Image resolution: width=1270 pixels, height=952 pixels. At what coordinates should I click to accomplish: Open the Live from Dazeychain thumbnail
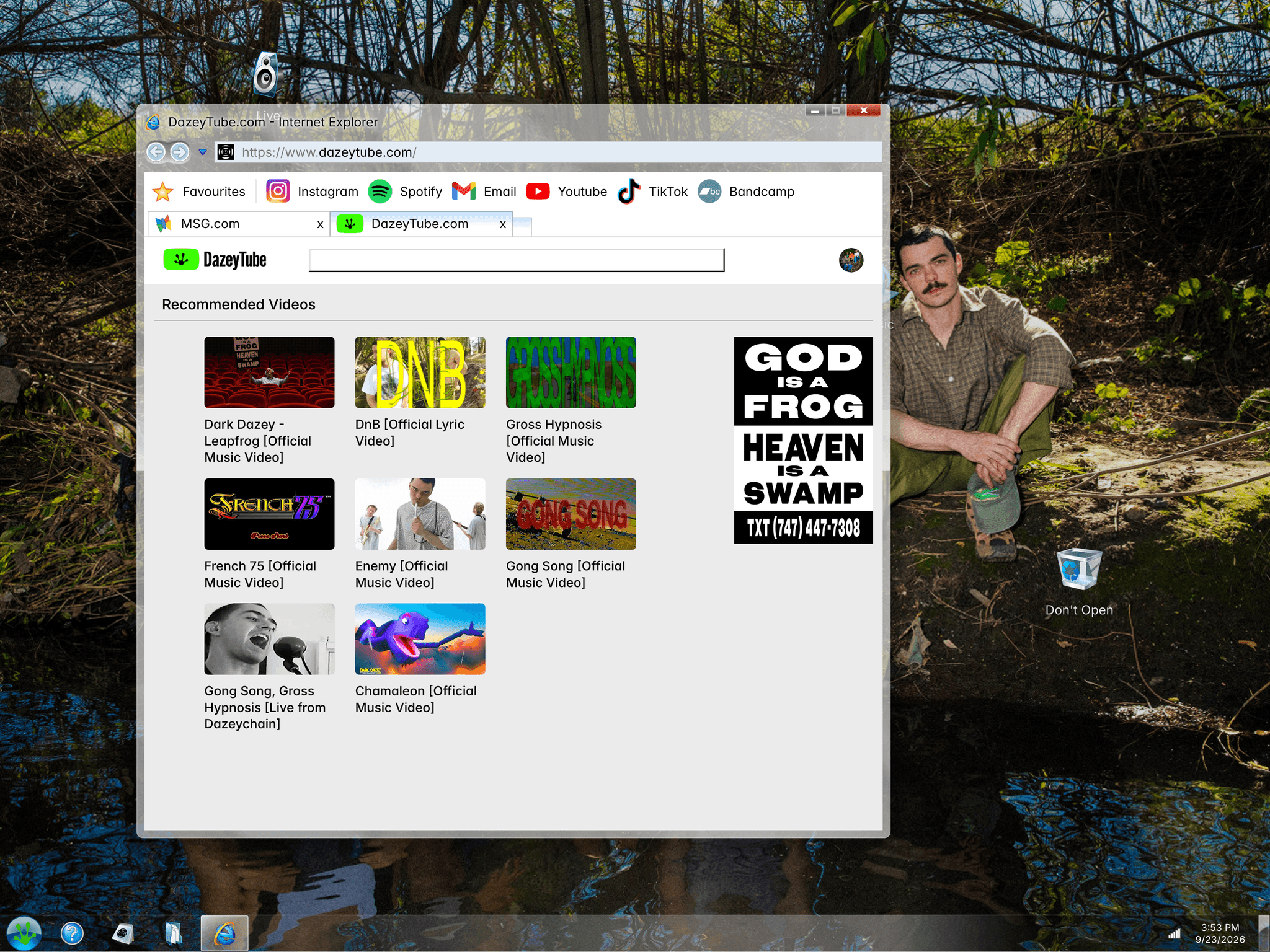269,639
